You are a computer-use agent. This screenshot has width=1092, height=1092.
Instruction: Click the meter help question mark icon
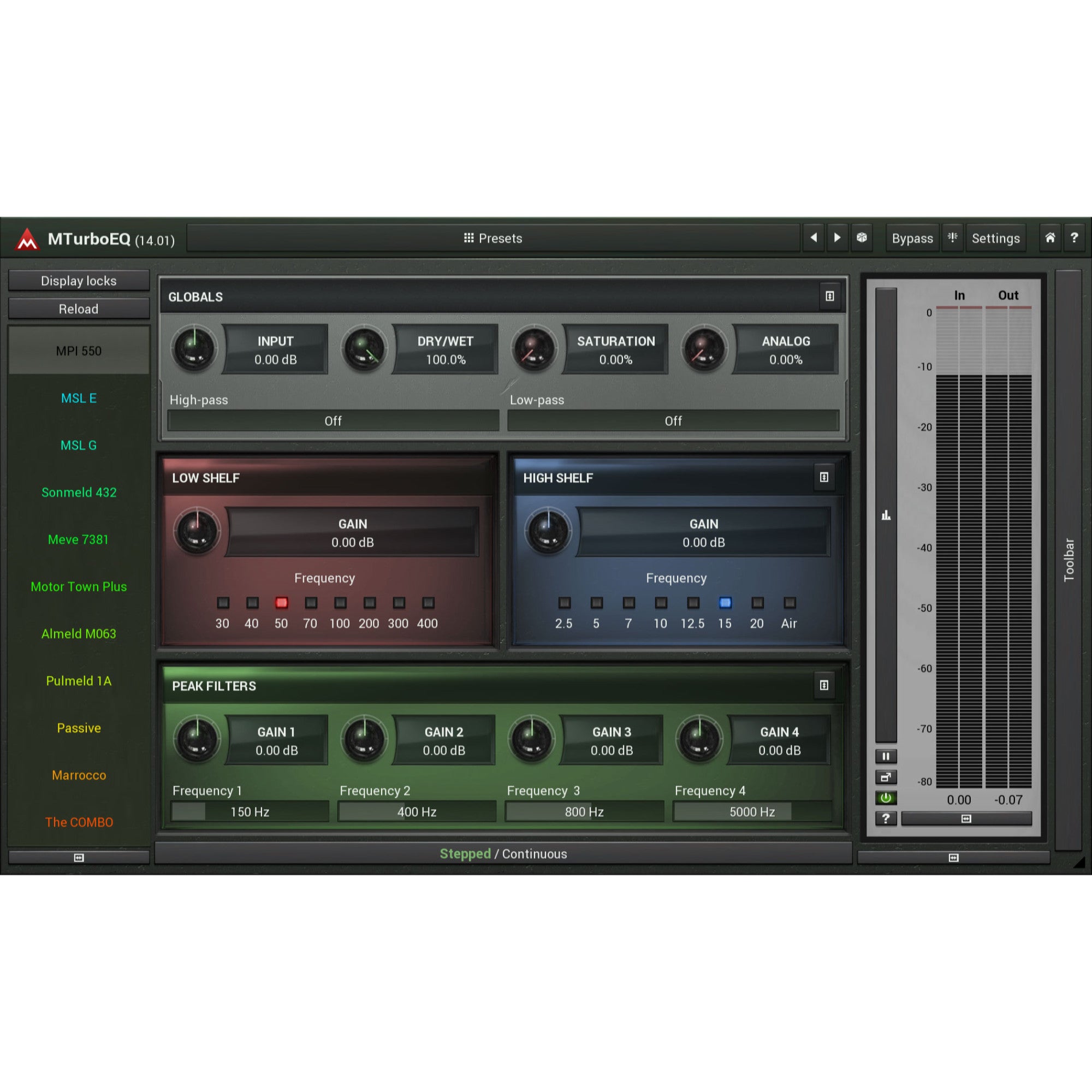(886, 818)
